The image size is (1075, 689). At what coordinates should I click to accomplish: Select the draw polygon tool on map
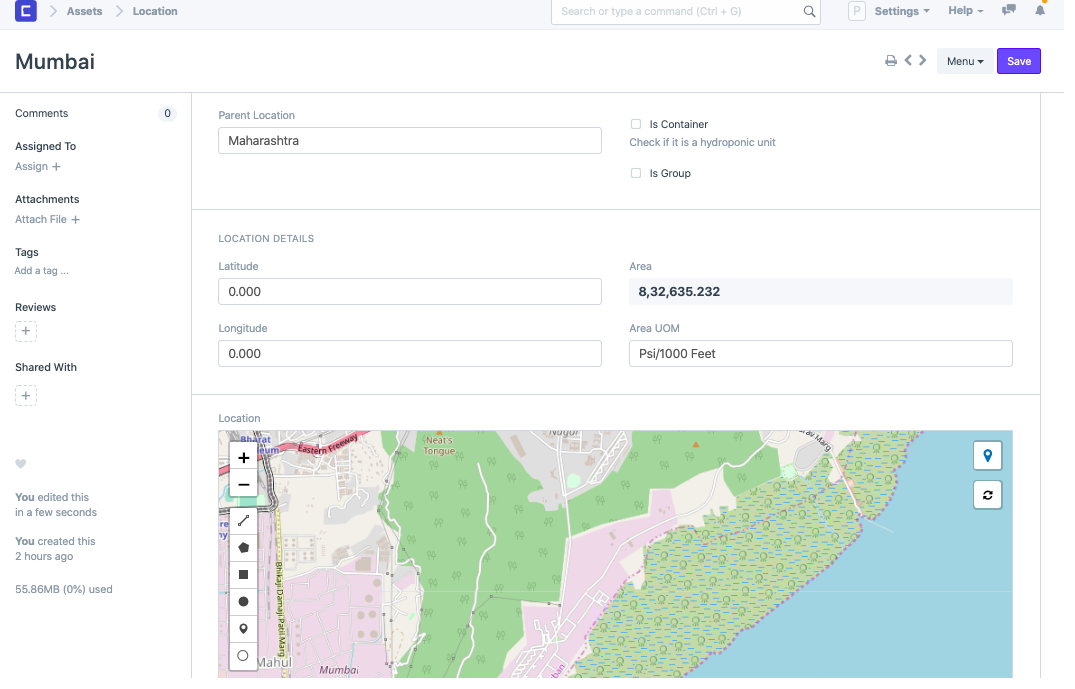pyautogui.click(x=243, y=548)
